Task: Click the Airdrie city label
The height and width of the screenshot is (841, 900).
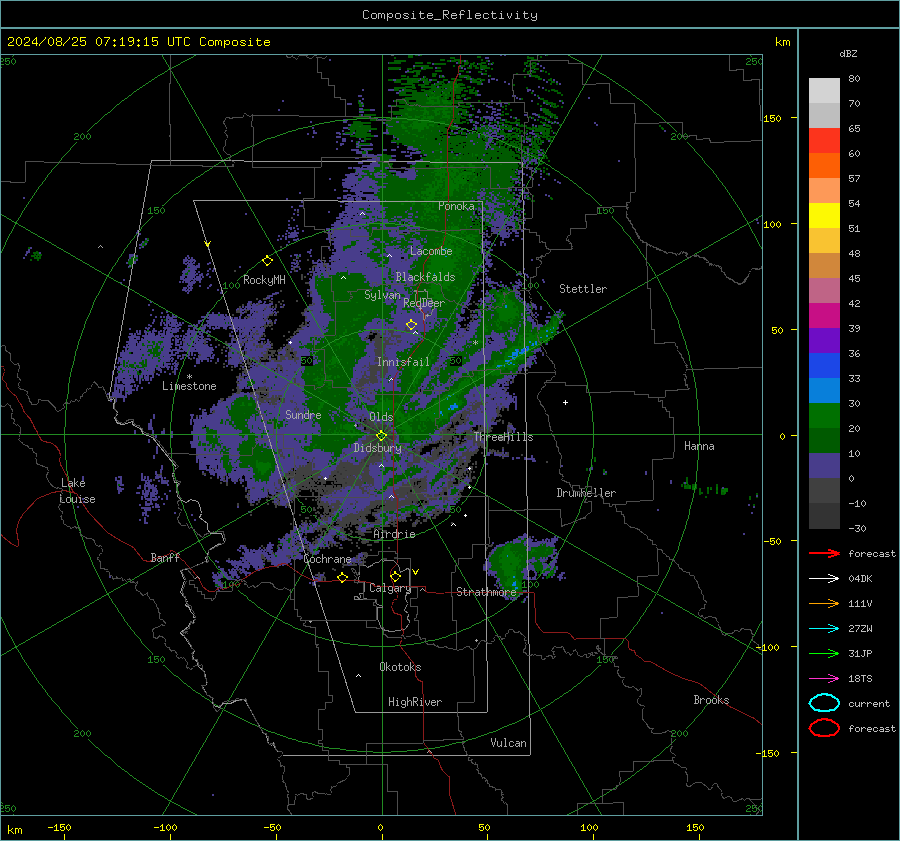Action: [394, 534]
